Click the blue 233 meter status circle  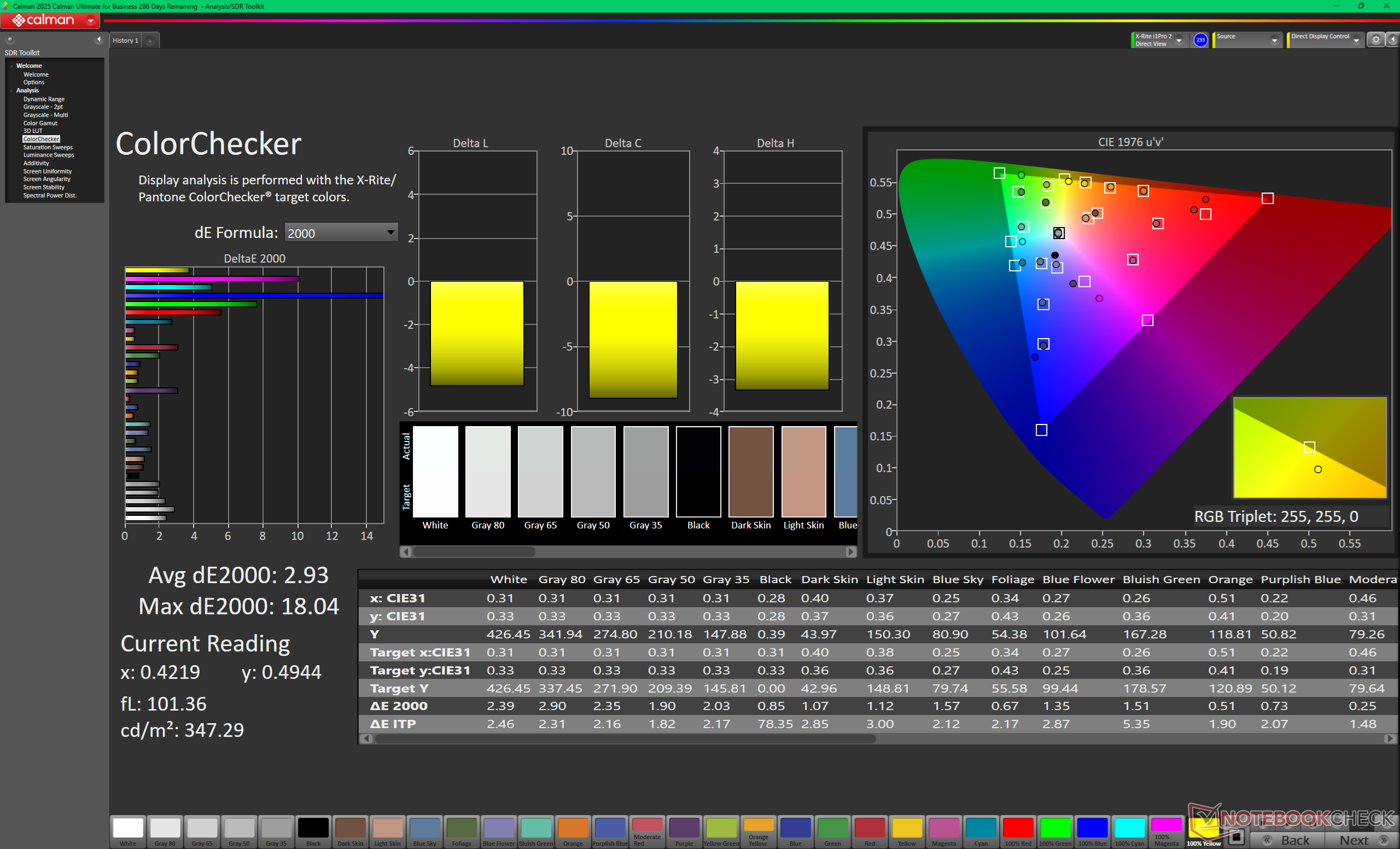click(1200, 40)
